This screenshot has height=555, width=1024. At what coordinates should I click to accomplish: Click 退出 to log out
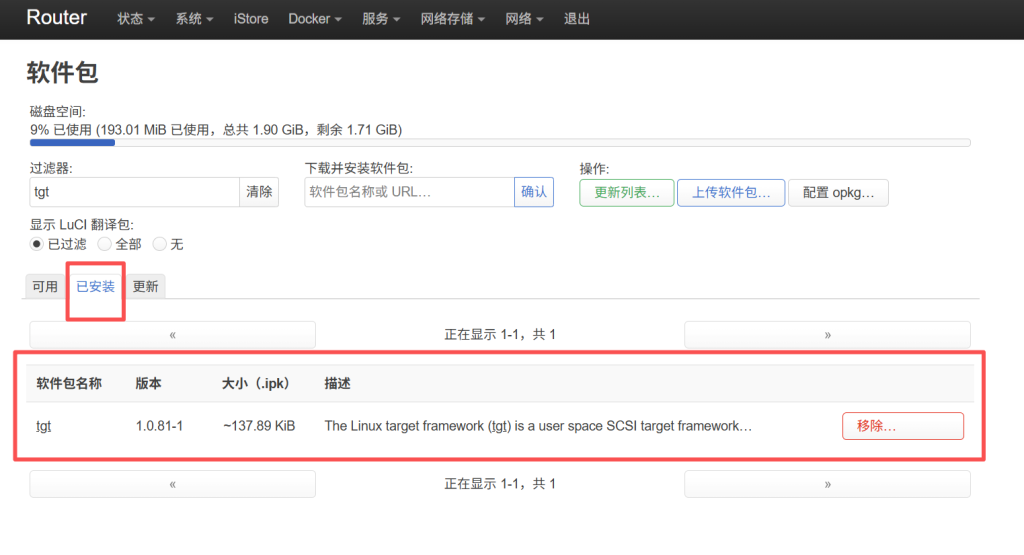coord(577,19)
